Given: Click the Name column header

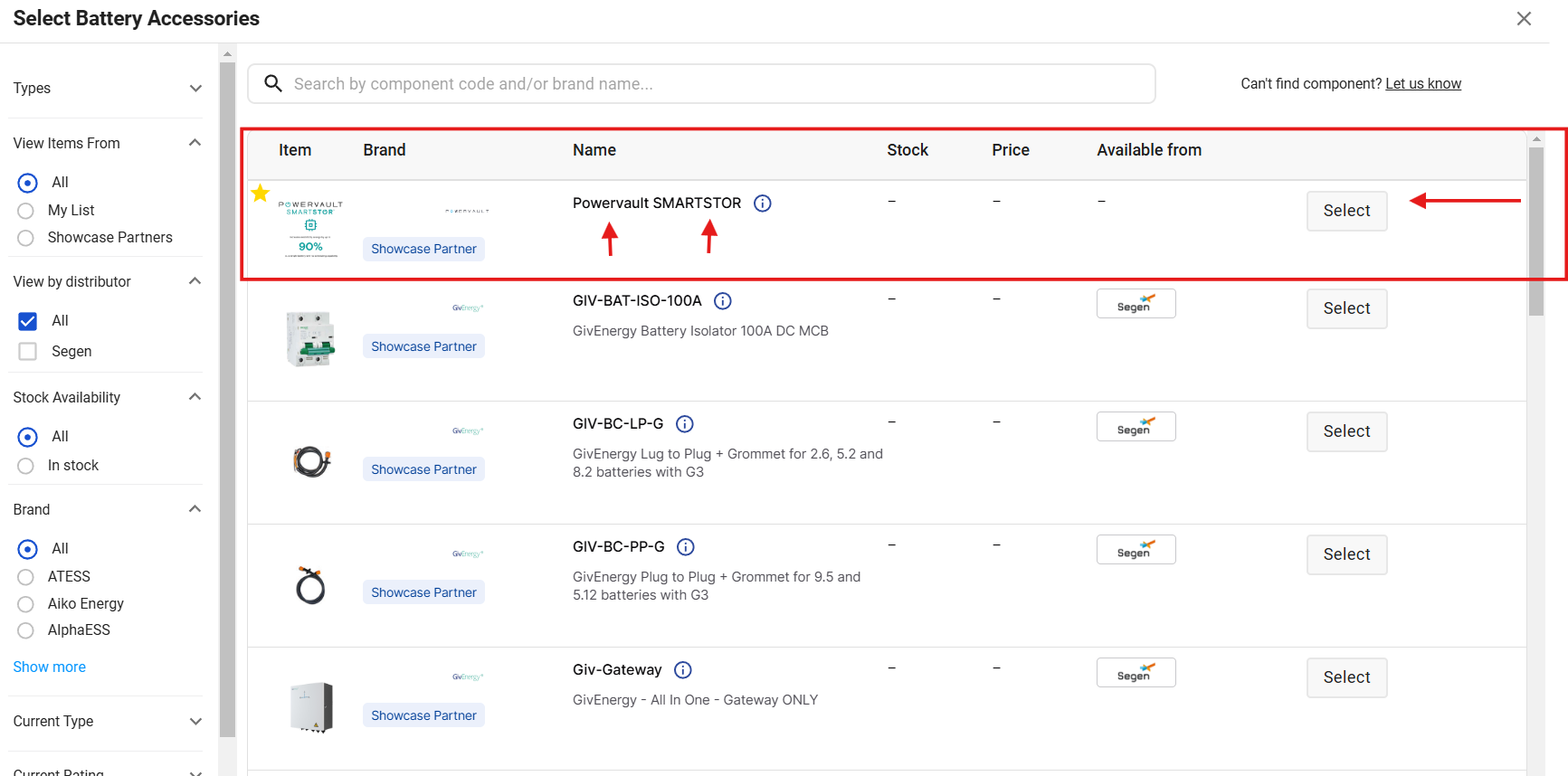Looking at the screenshot, I should point(594,150).
